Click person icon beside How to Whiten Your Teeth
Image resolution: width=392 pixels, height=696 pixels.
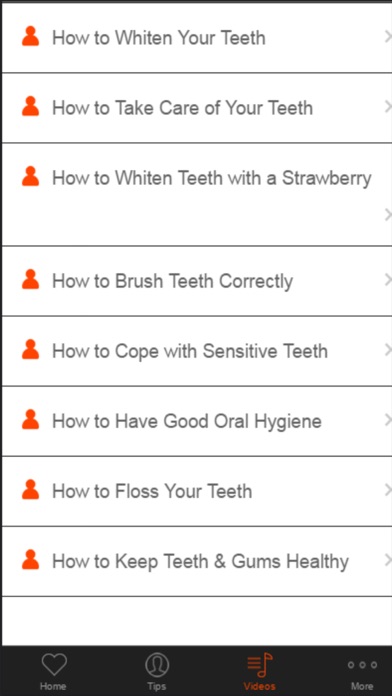pos(30,36)
